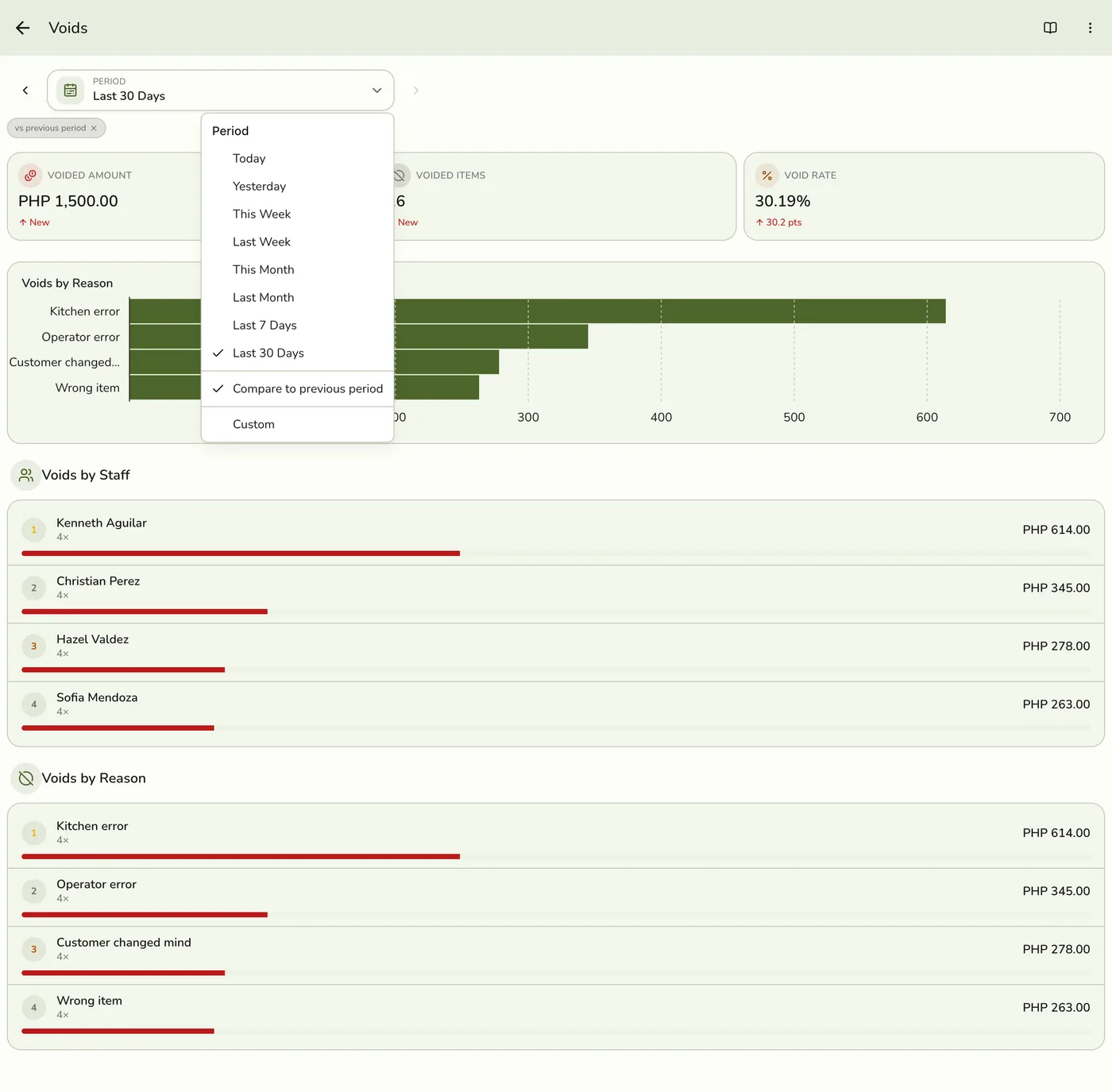Click the calendar icon in Period selector
Image resolution: width=1112 pixels, height=1092 pixels.
coord(71,90)
